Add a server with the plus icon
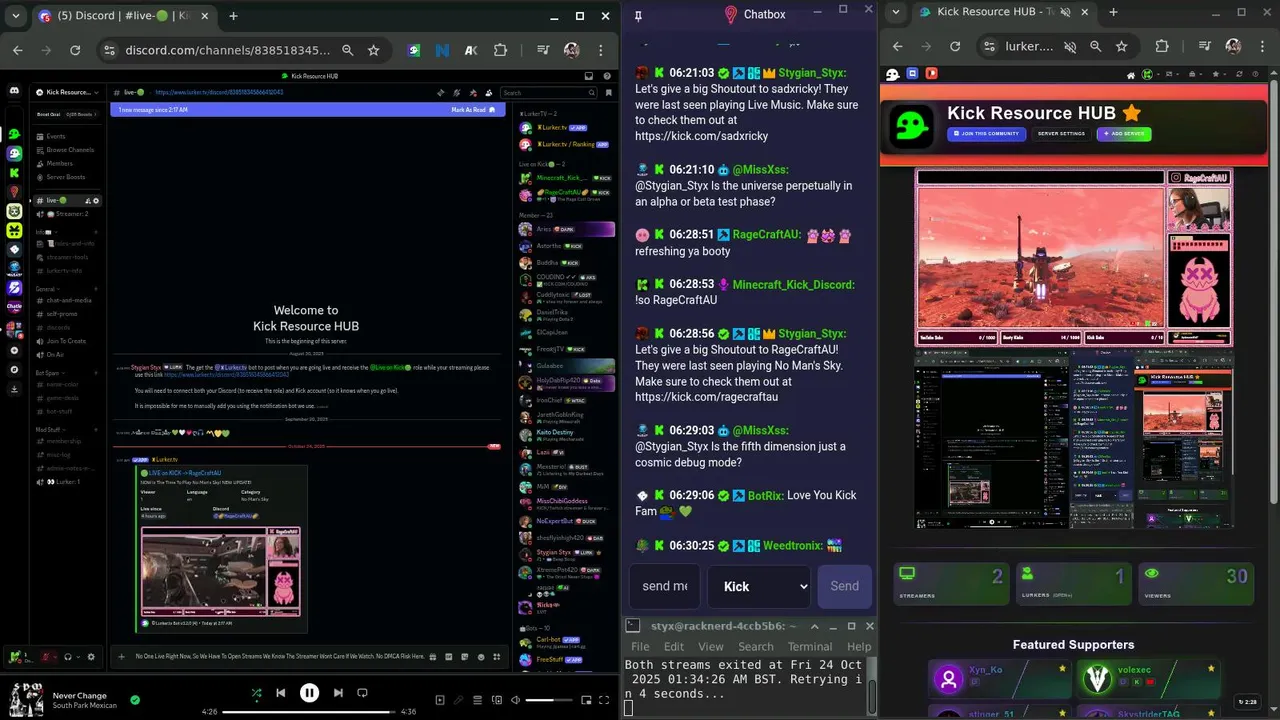 14,350
